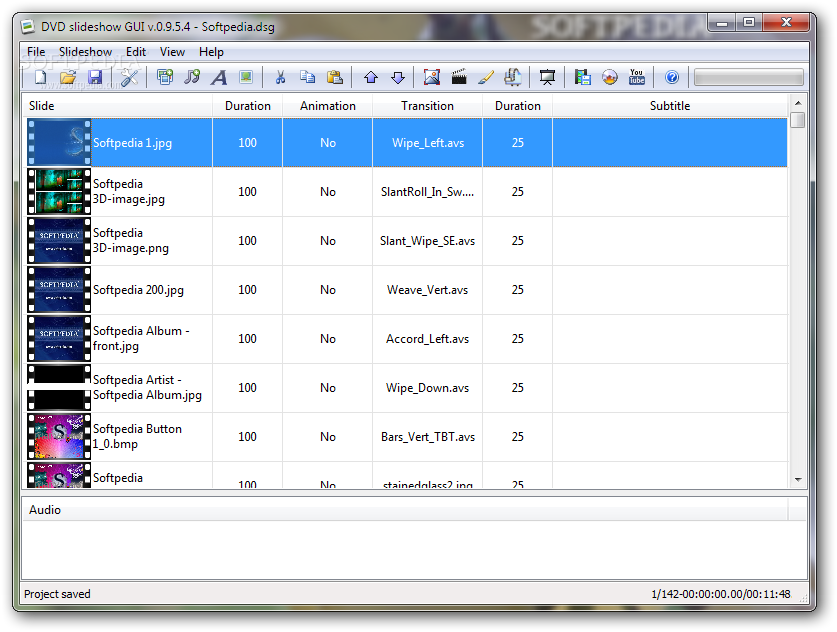
Task: Export to YouTube via YouTube icon
Action: pyautogui.click(x=636, y=77)
